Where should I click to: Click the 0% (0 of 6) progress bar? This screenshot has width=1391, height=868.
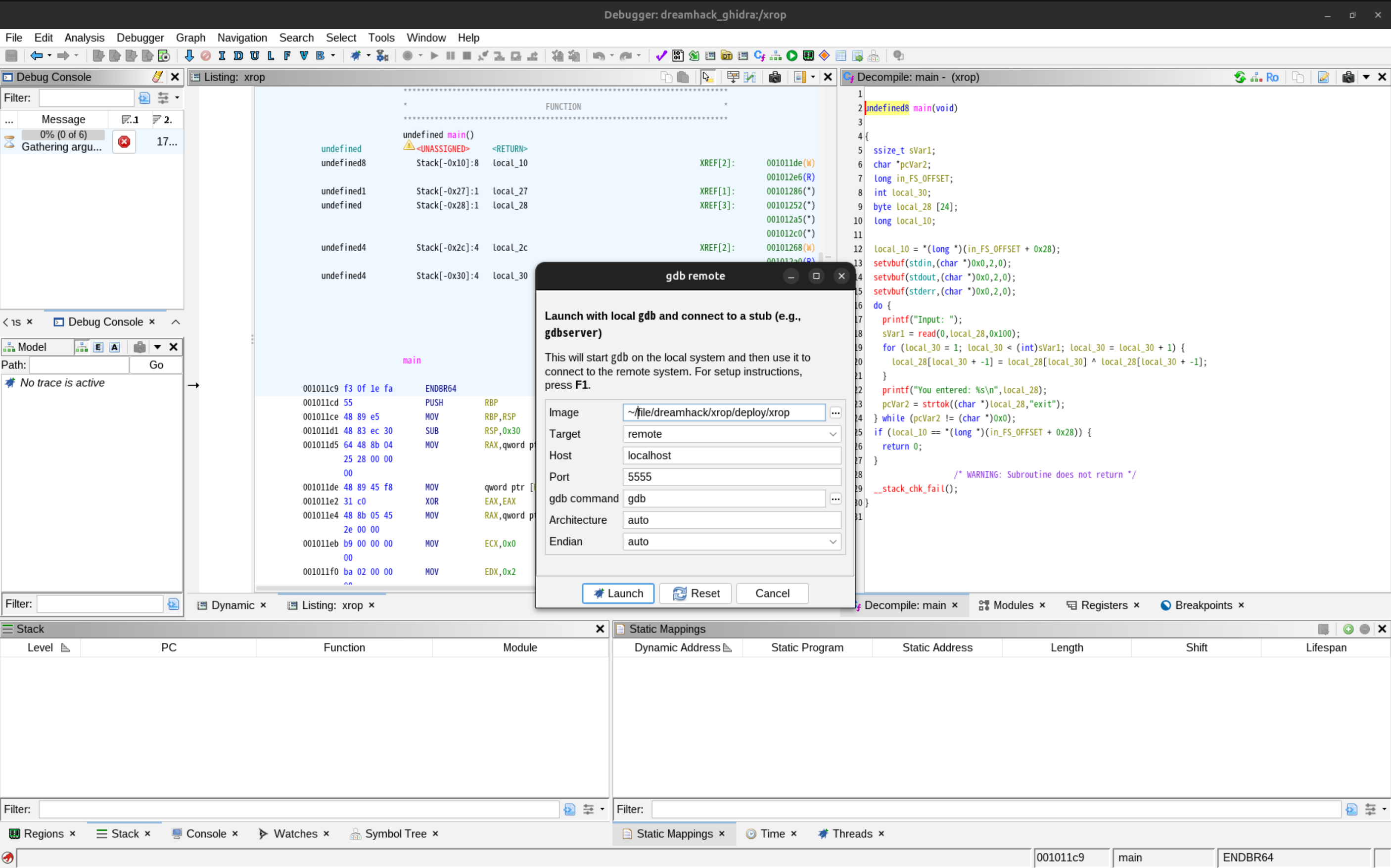tap(63, 135)
